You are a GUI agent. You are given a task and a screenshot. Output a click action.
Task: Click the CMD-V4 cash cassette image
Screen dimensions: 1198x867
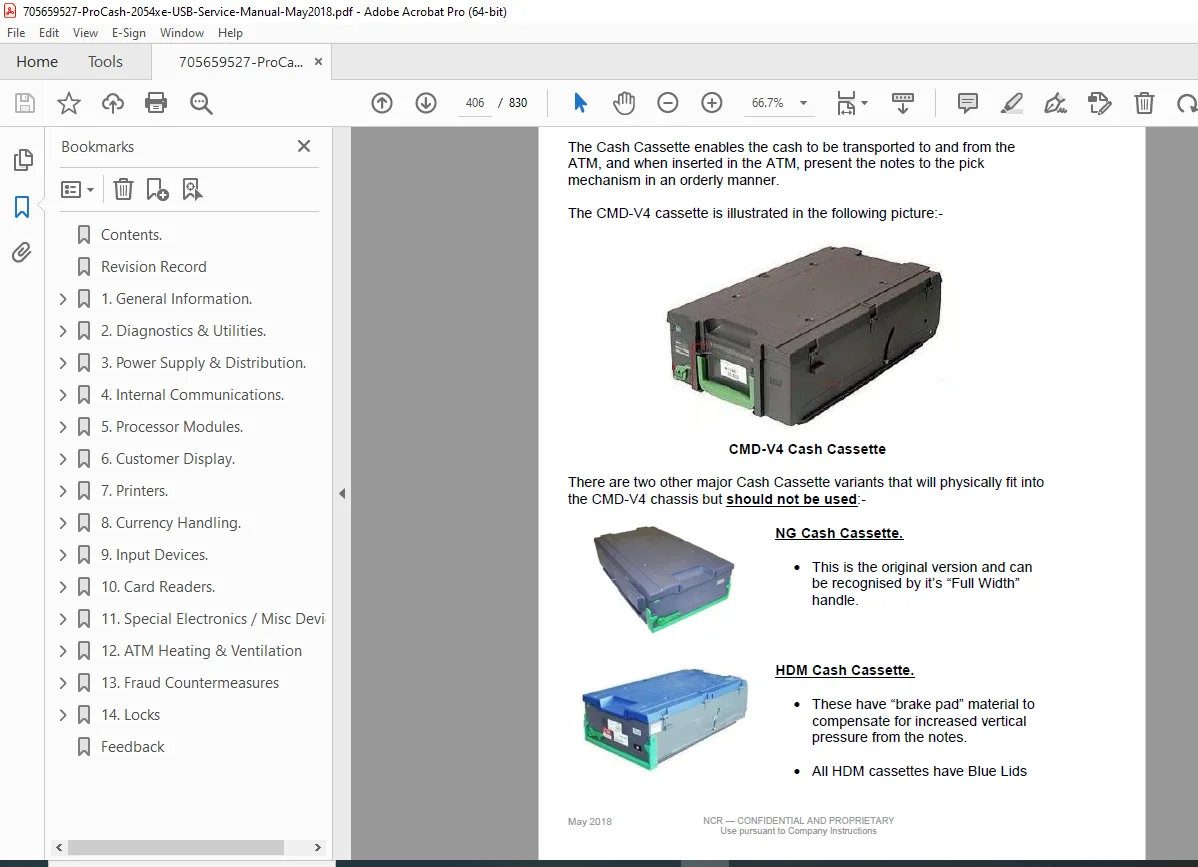[805, 334]
